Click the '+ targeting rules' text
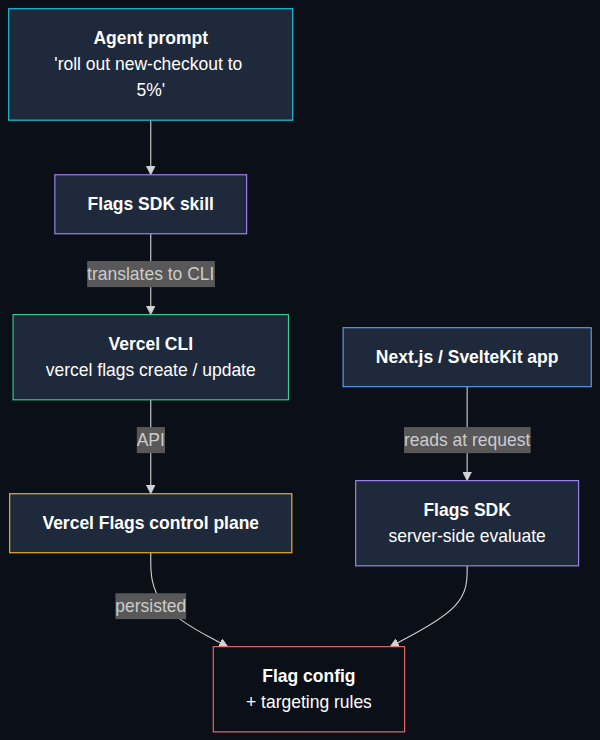600x740 pixels. [x=309, y=702]
